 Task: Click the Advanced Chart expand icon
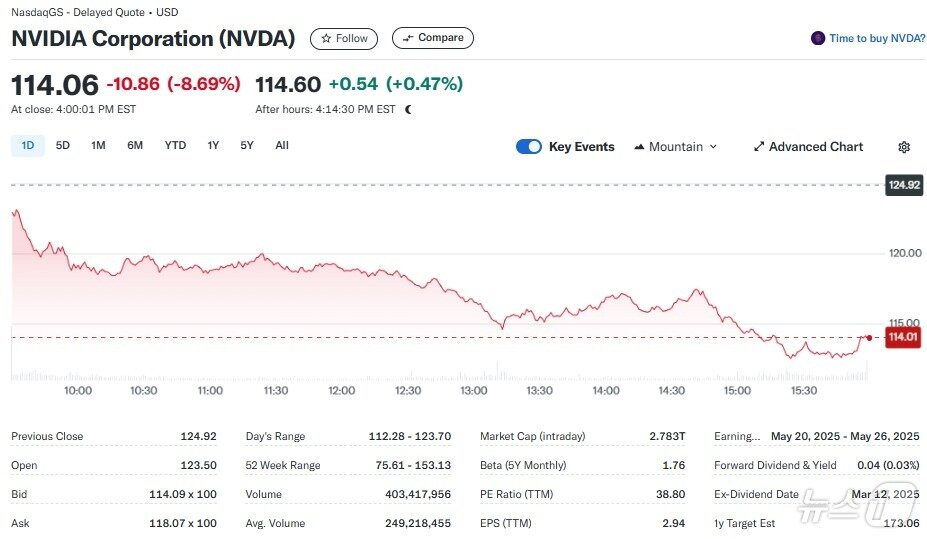click(759, 147)
